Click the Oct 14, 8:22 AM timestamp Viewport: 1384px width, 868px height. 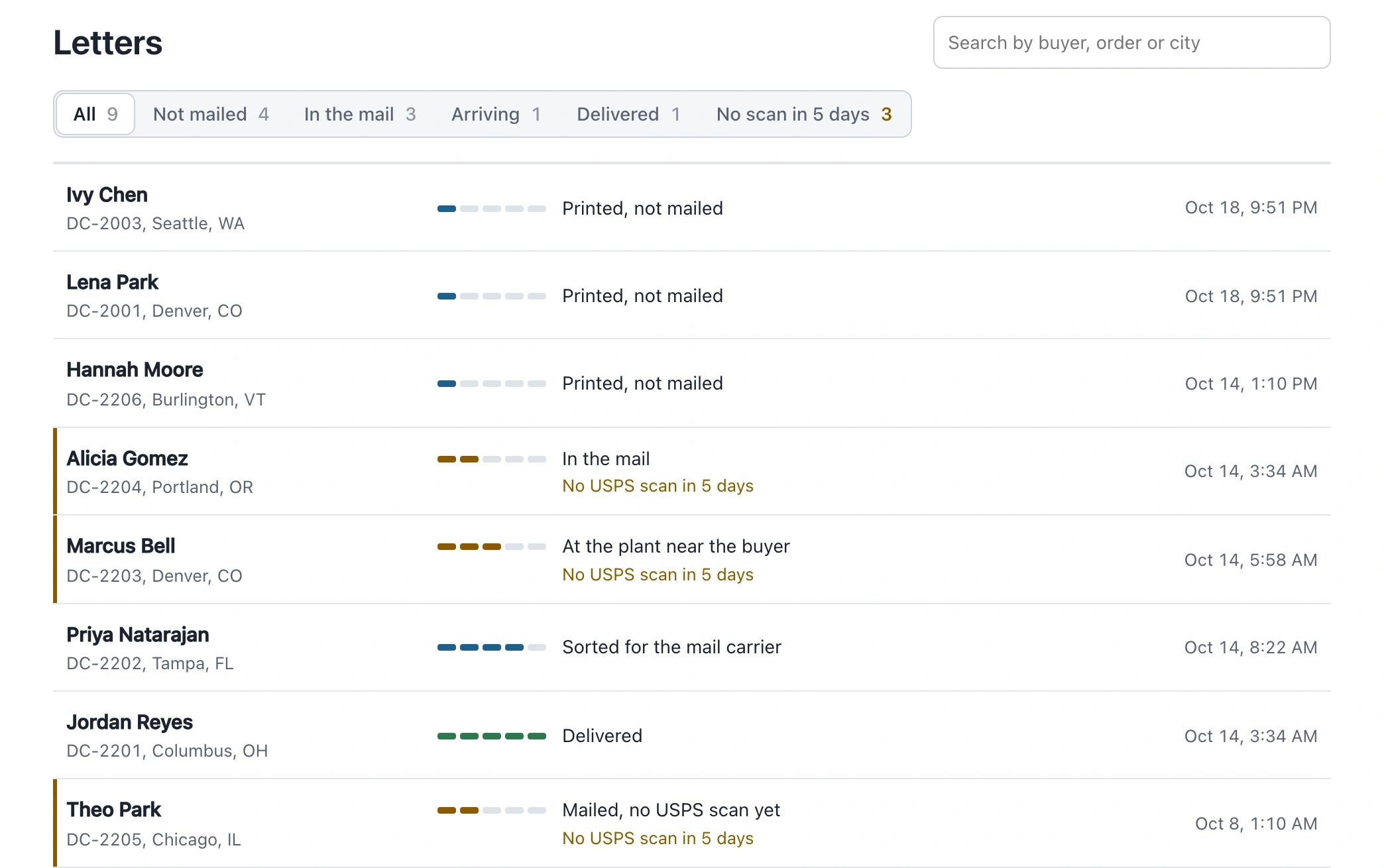point(1251,647)
